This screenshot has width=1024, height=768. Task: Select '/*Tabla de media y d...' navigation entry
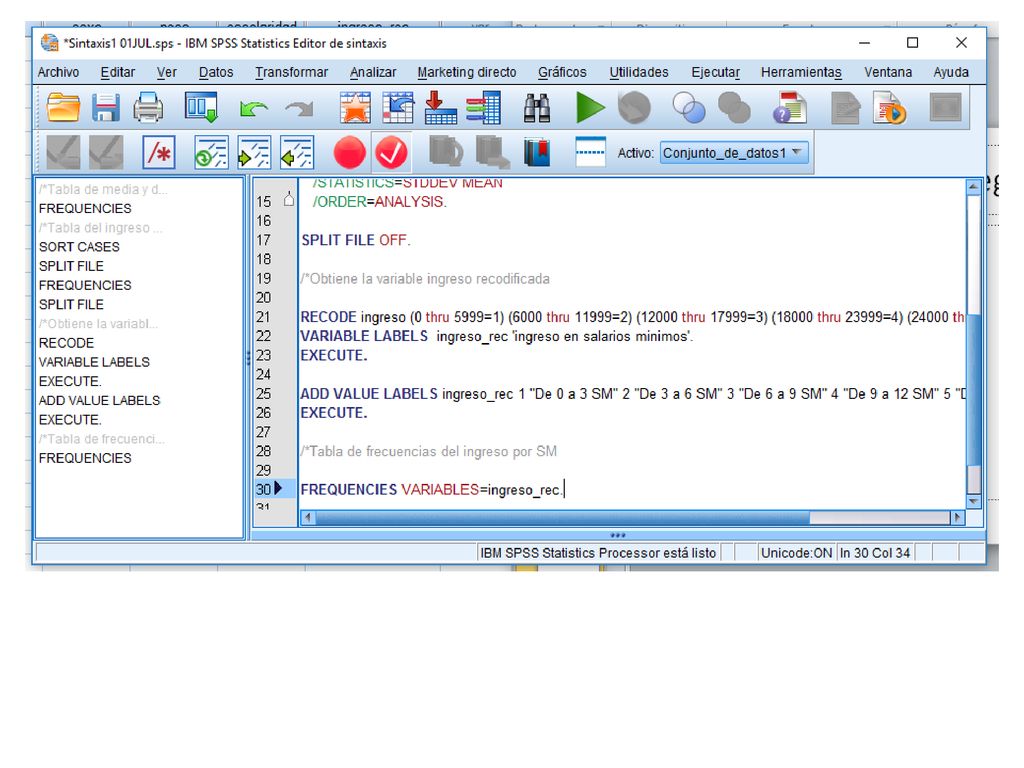click(103, 189)
